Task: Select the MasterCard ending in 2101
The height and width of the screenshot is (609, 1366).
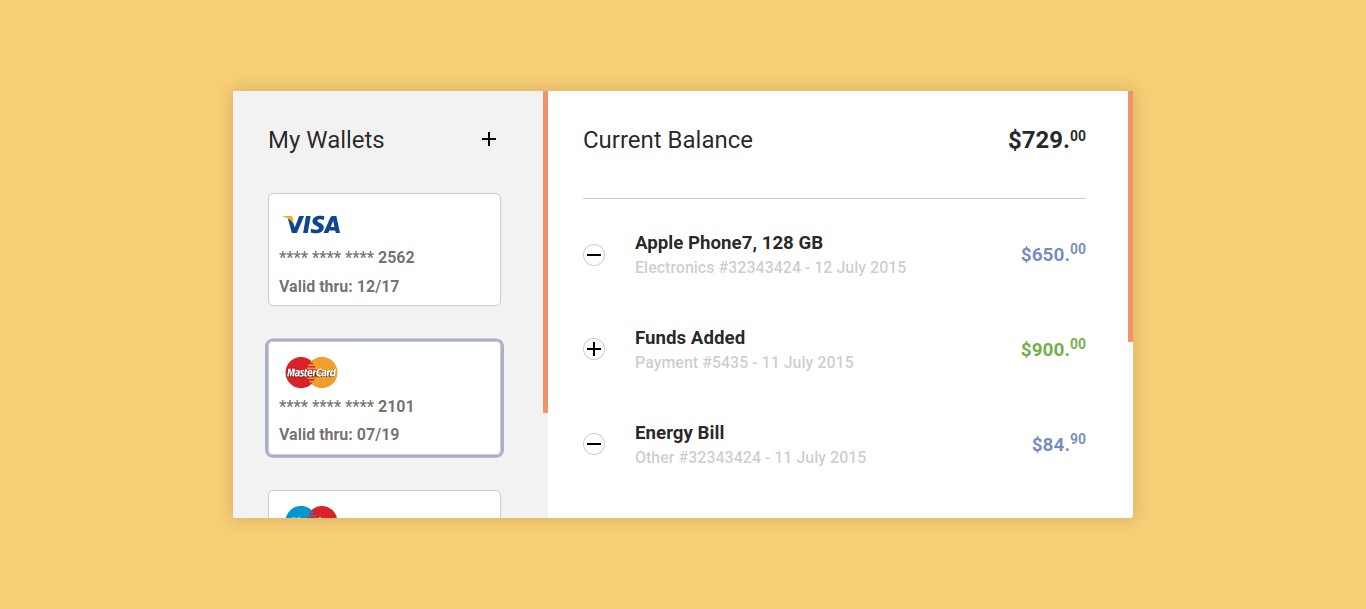Action: click(x=384, y=398)
